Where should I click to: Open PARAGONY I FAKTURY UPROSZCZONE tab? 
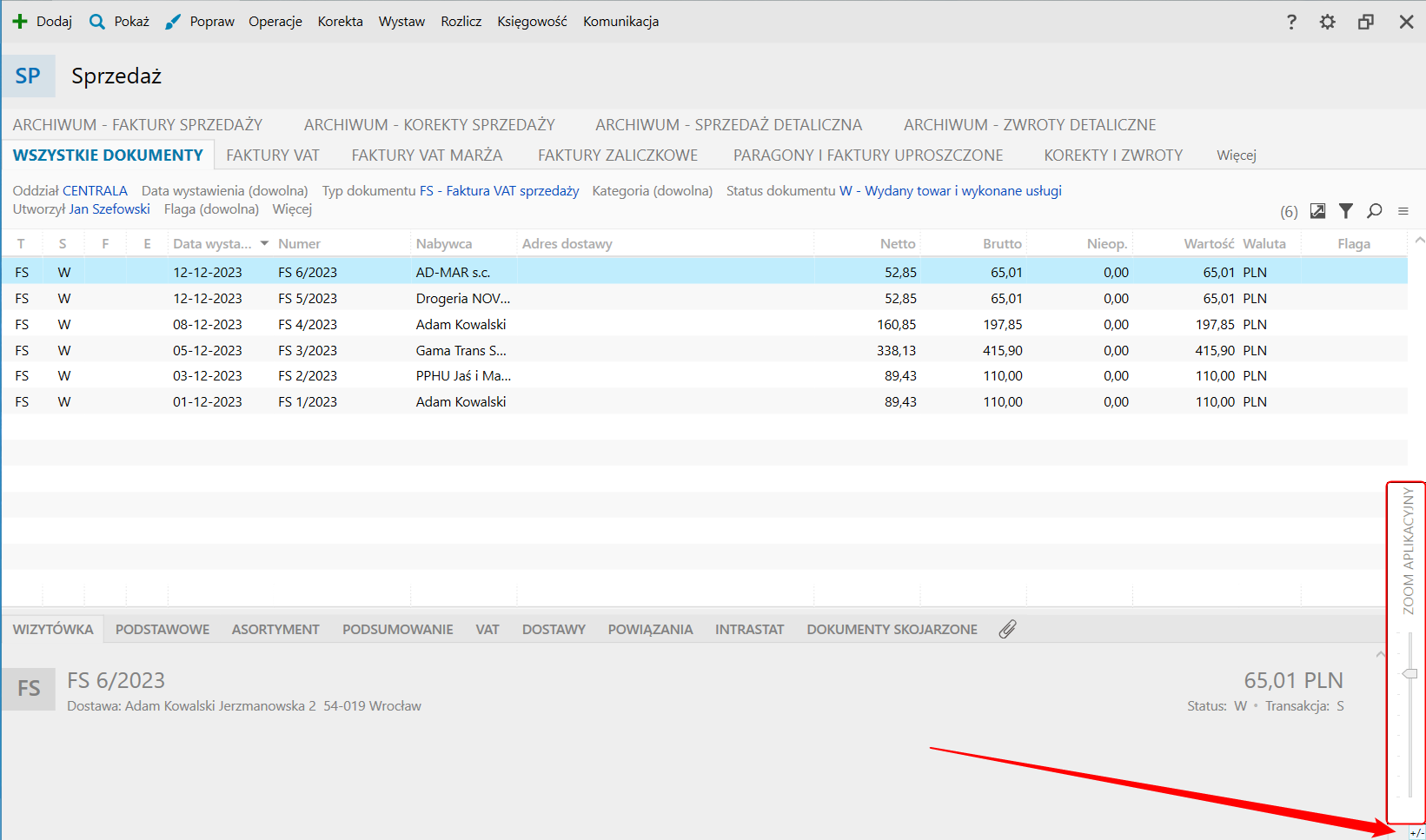pos(868,155)
